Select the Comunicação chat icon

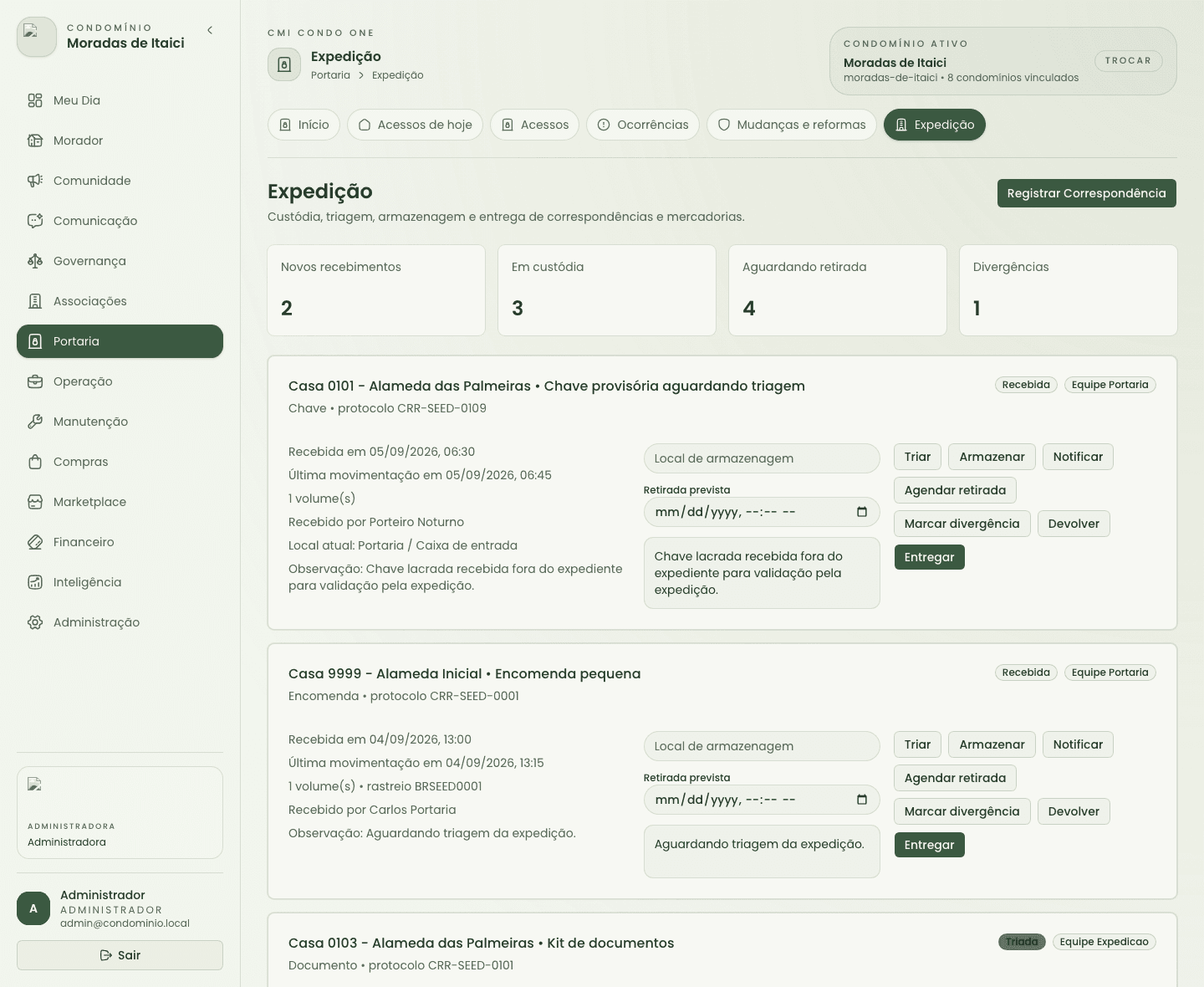35,221
